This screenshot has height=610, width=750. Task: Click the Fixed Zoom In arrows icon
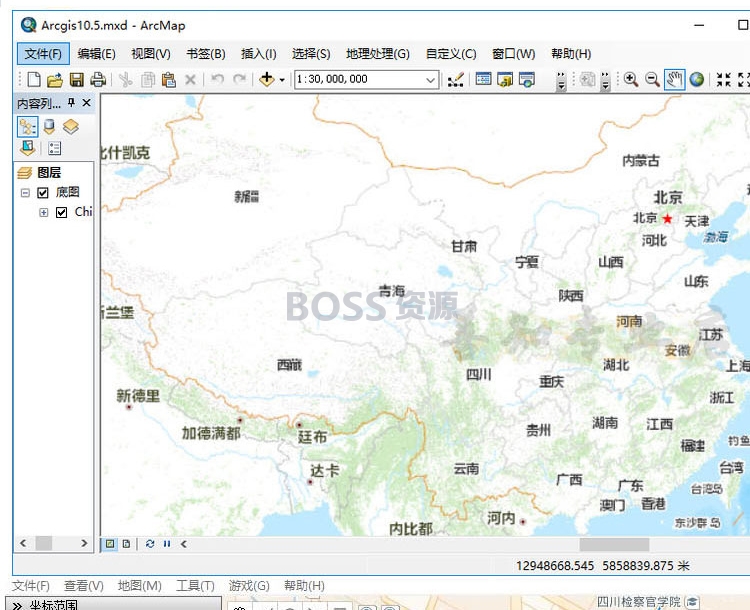coord(724,79)
